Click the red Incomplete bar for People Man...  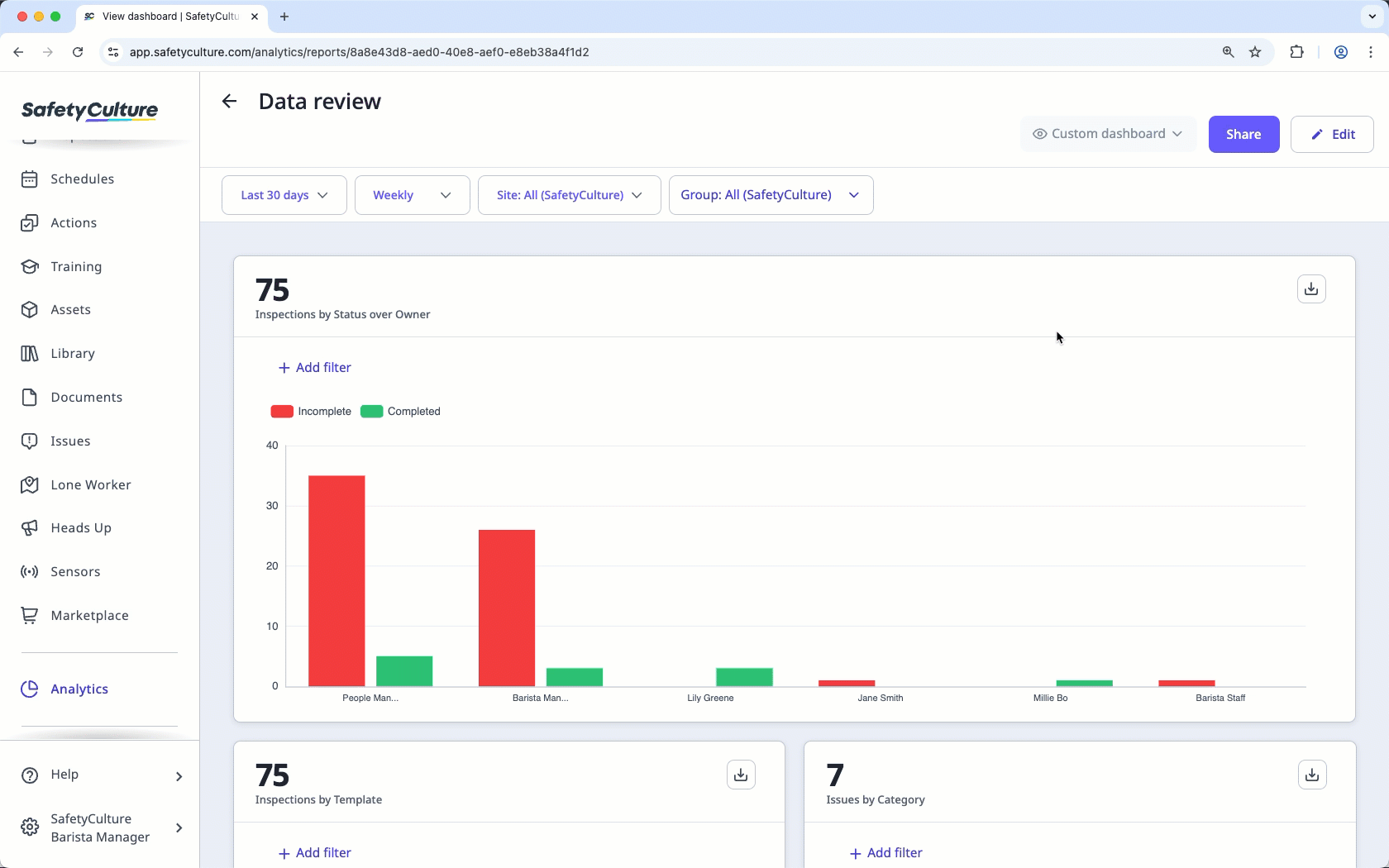337,581
